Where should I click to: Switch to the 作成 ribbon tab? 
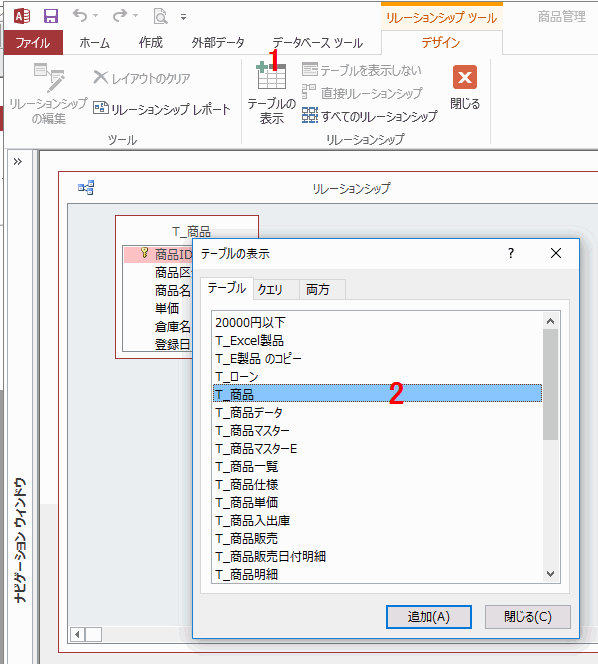click(150, 42)
